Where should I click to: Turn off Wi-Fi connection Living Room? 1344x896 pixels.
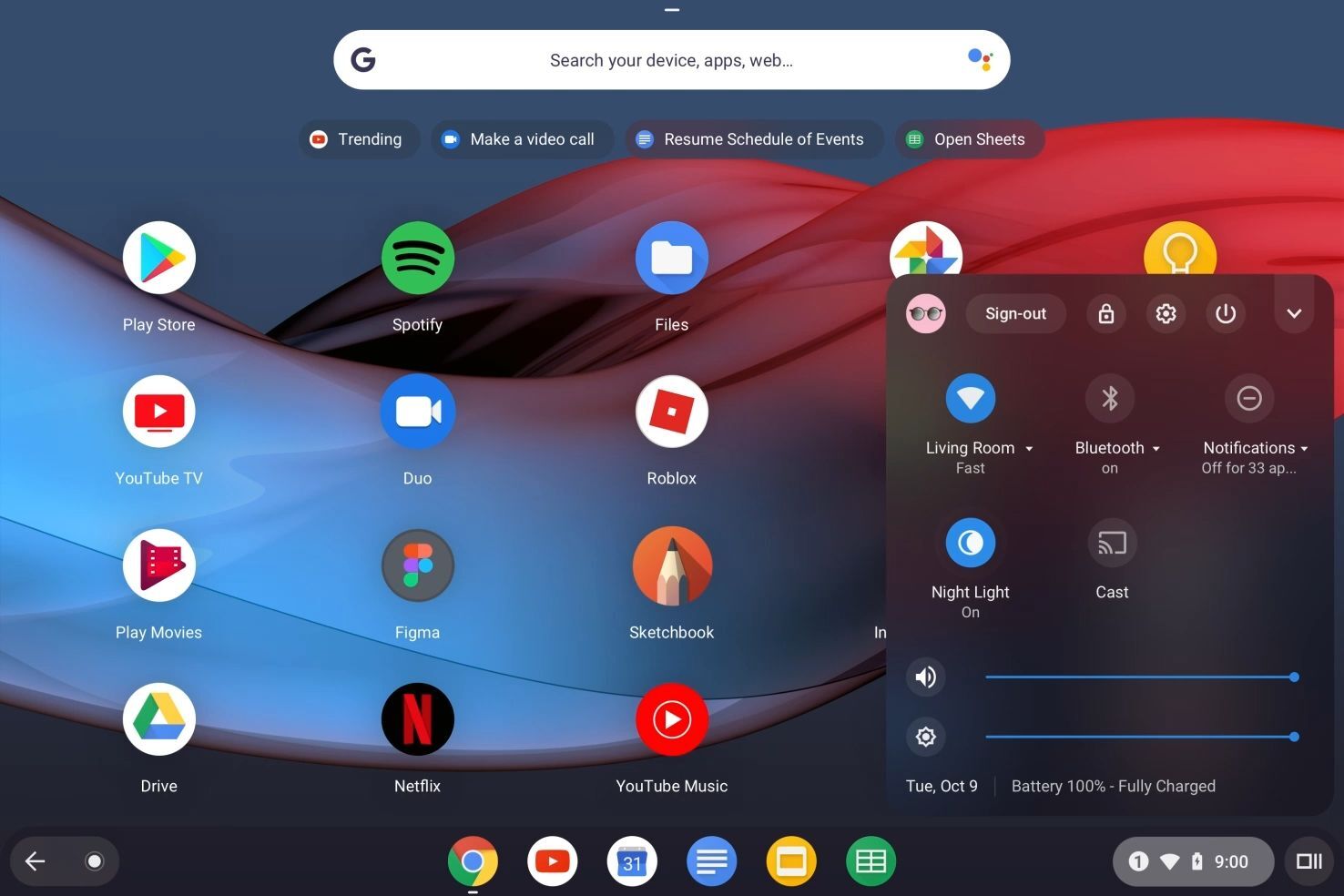tap(970, 398)
